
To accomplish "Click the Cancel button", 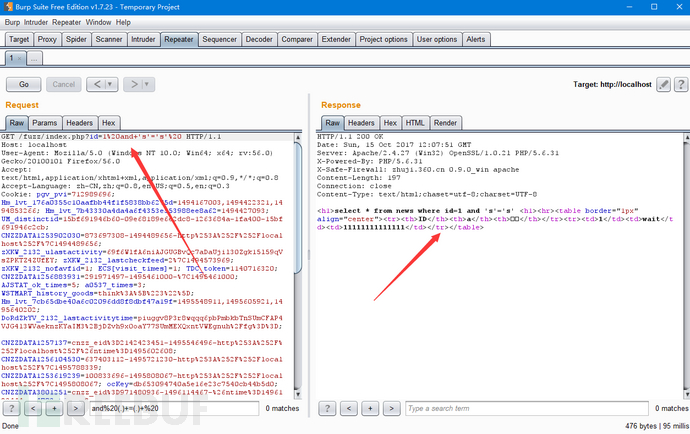I will pos(64,84).
